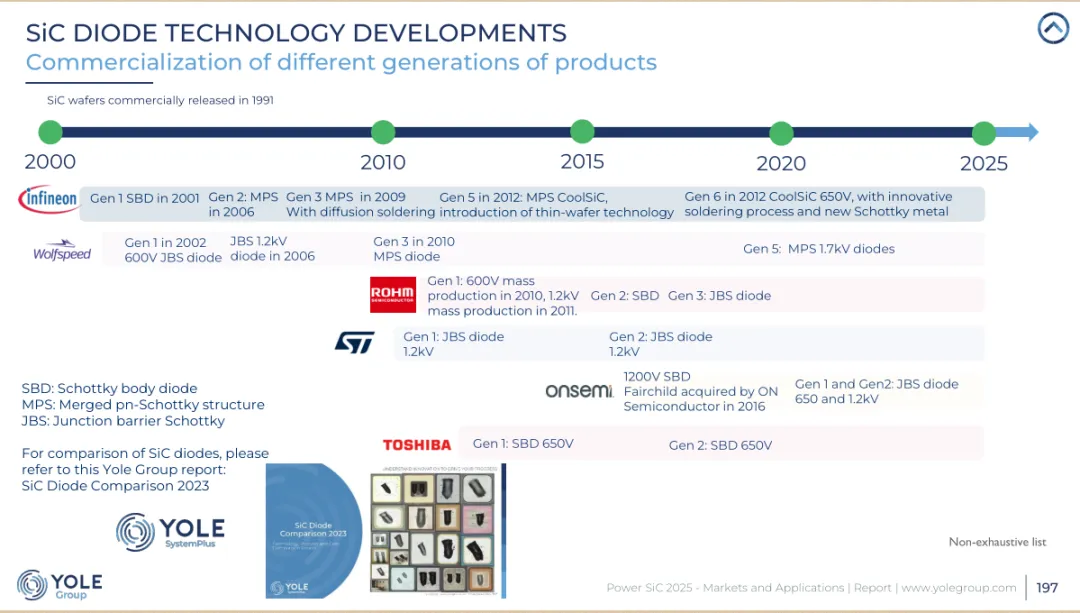Click the blue arrow at timeline end
The height and width of the screenshot is (613, 1080).
(x=1018, y=132)
